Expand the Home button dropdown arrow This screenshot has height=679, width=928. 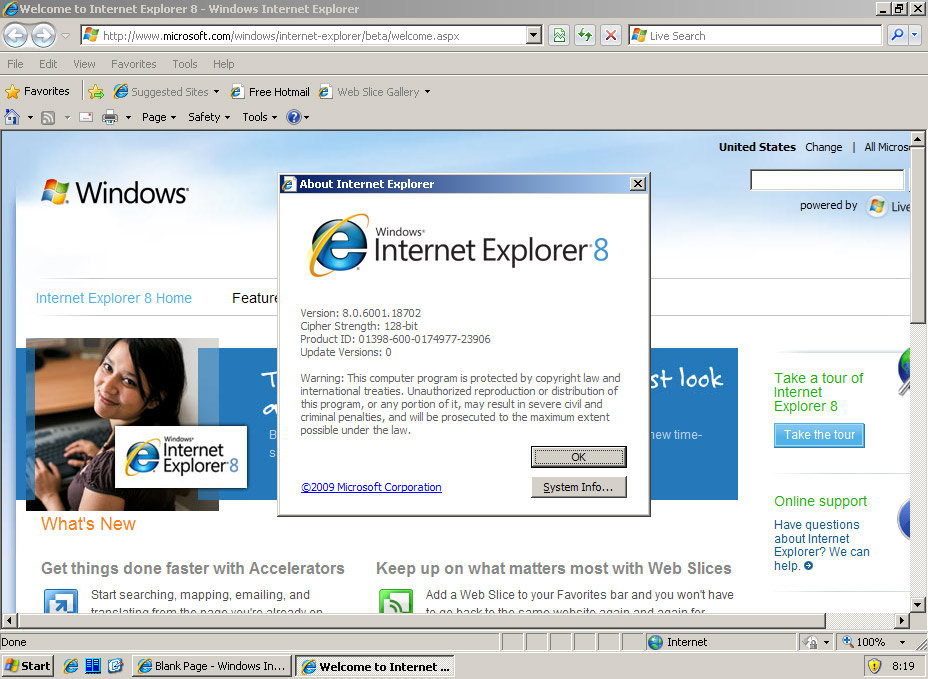click(x=30, y=117)
